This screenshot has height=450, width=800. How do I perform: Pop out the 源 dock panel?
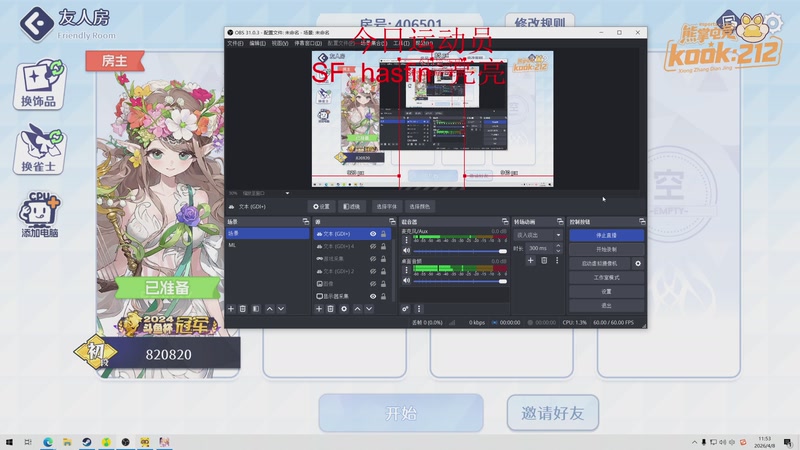click(392, 221)
